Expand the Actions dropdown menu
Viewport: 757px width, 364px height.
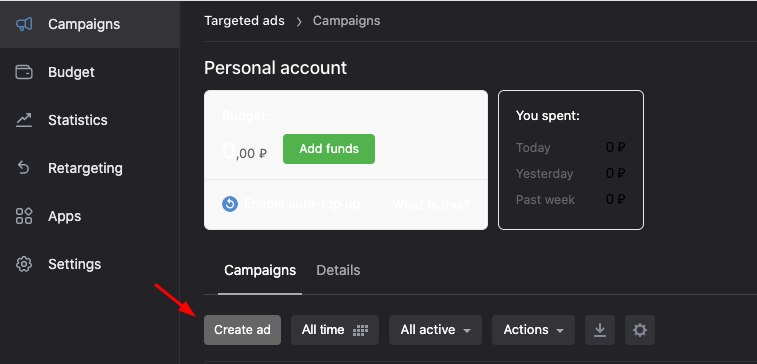point(533,330)
